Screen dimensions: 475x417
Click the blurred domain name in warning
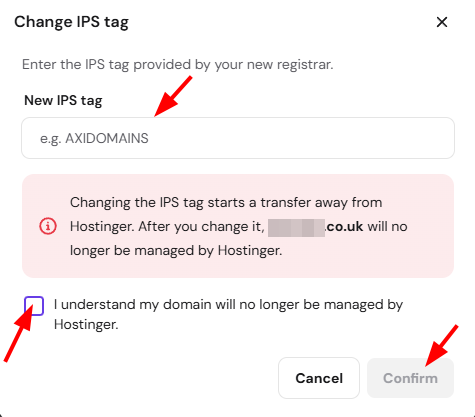point(296,228)
